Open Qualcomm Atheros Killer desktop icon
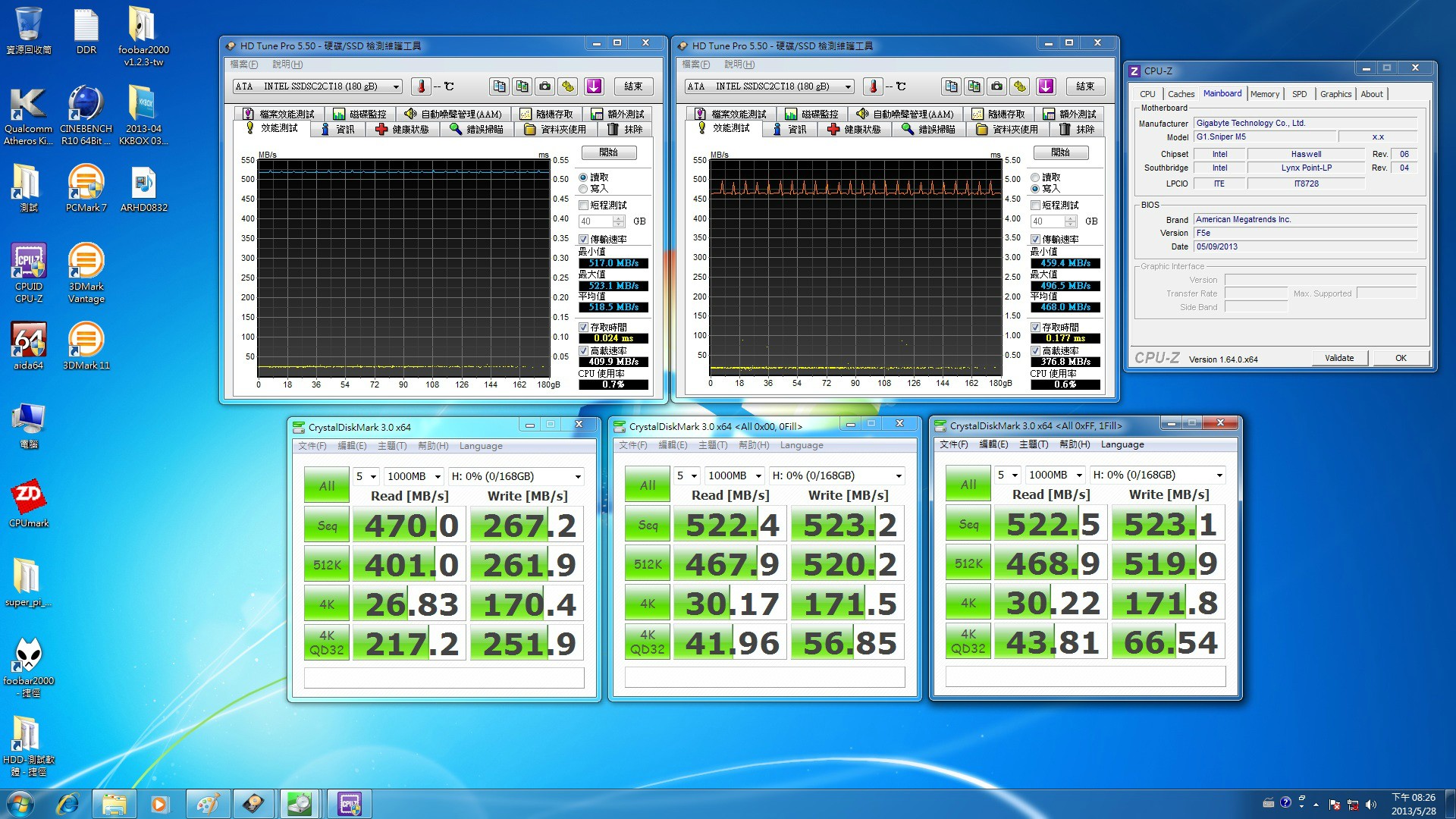The width and height of the screenshot is (1456, 819). 29,115
